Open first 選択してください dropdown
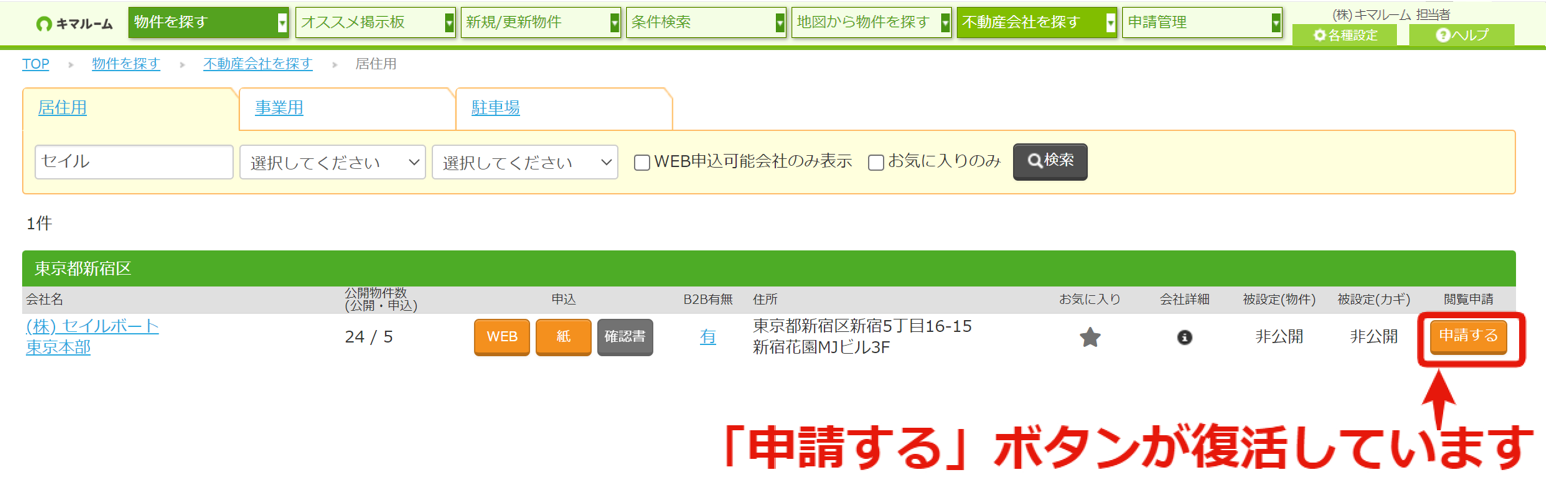Screen dimensions: 1546x484 pos(333,162)
